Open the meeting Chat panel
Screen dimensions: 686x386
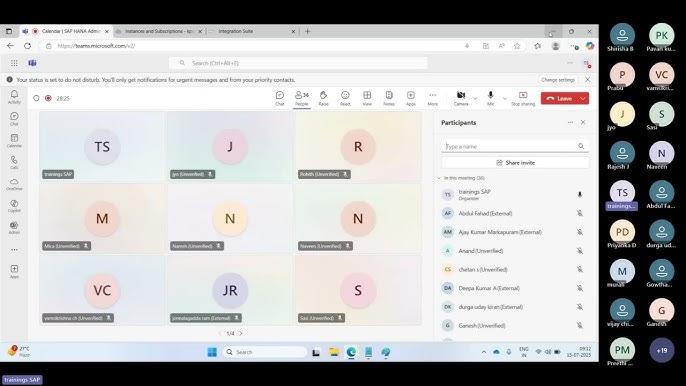280,98
